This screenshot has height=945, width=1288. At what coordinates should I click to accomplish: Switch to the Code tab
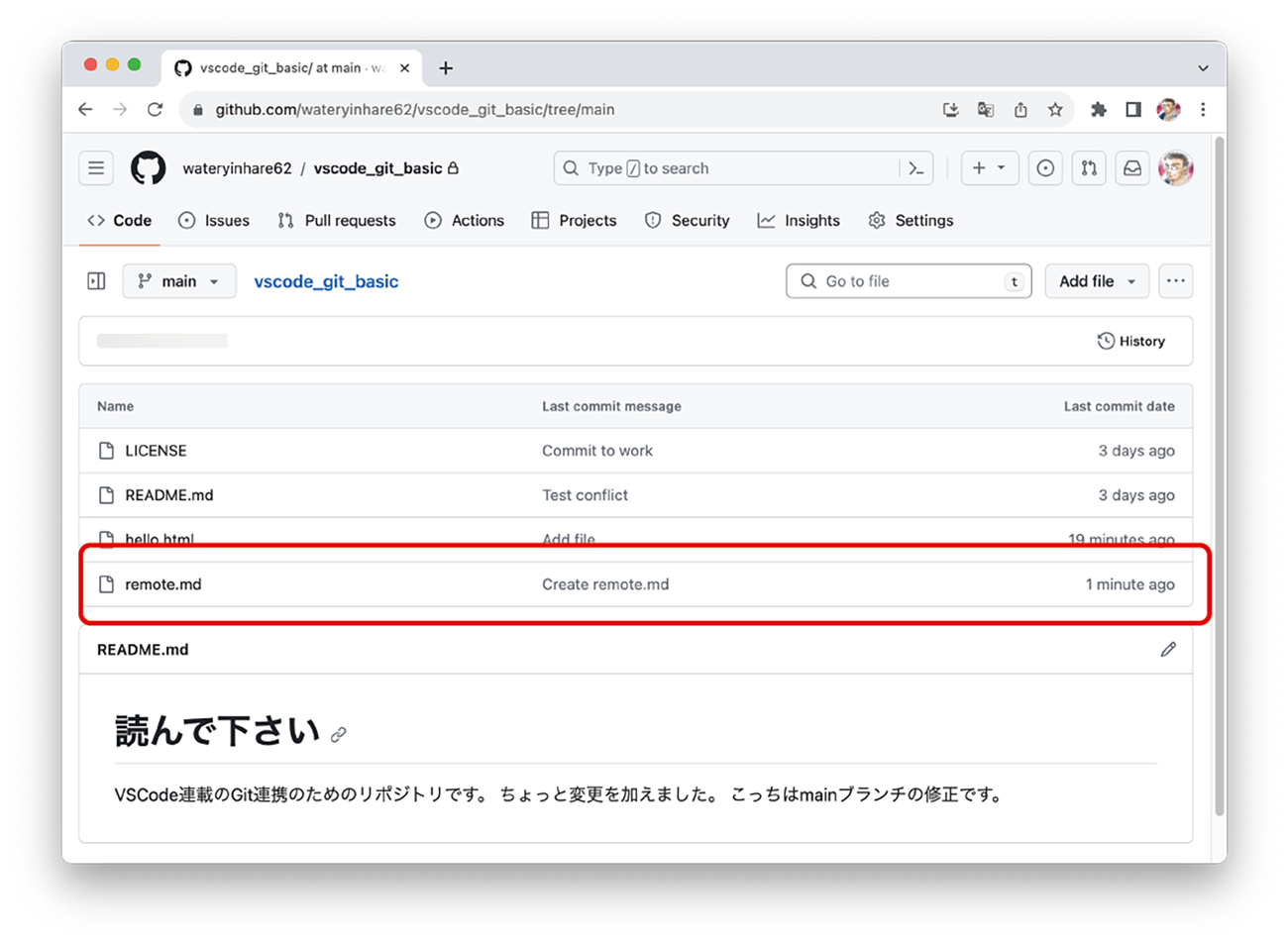[120, 221]
